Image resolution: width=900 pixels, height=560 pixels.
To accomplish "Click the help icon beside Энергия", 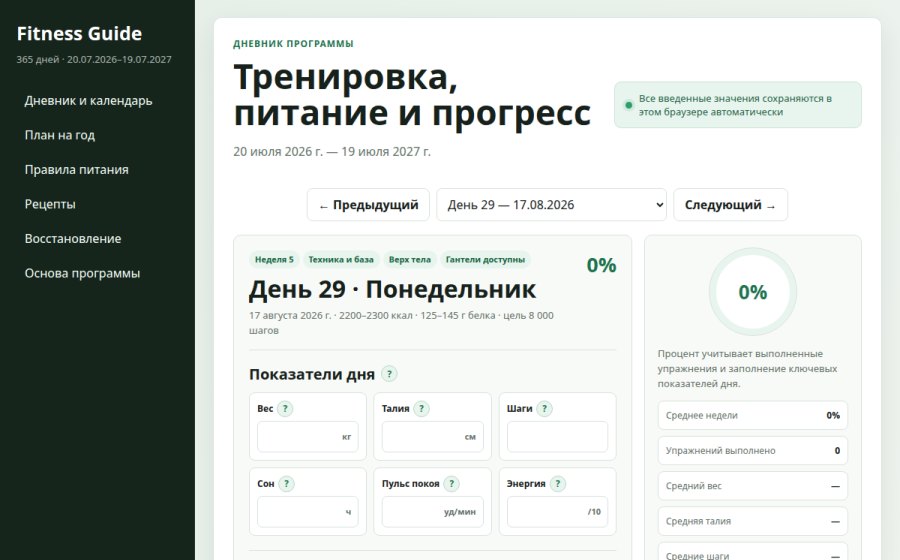I will click(x=557, y=484).
